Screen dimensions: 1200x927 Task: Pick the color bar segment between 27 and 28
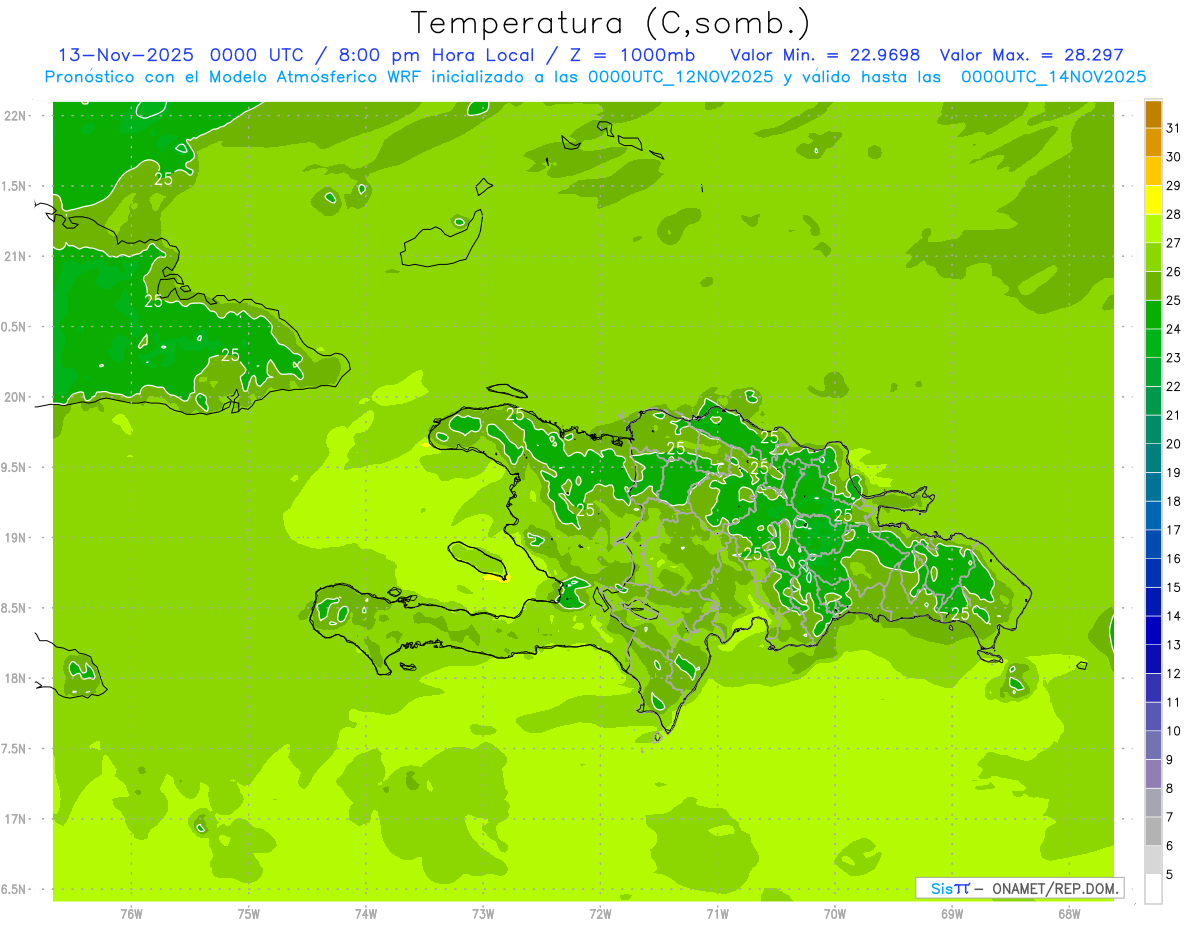pyautogui.click(x=1153, y=229)
